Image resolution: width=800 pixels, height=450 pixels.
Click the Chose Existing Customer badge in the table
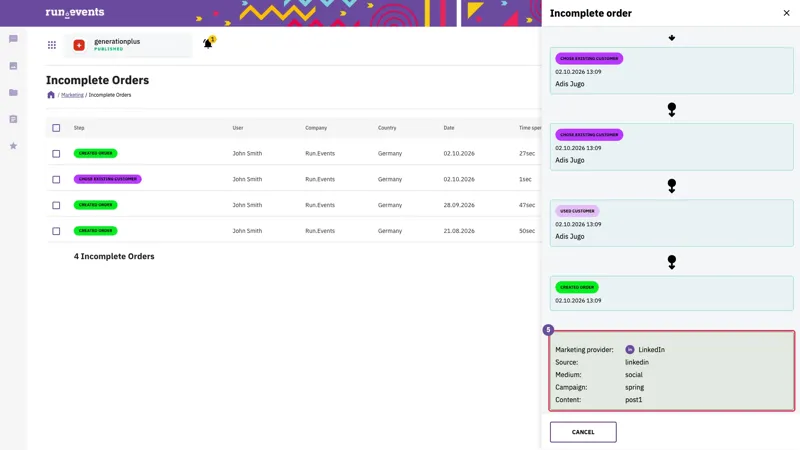point(108,179)
